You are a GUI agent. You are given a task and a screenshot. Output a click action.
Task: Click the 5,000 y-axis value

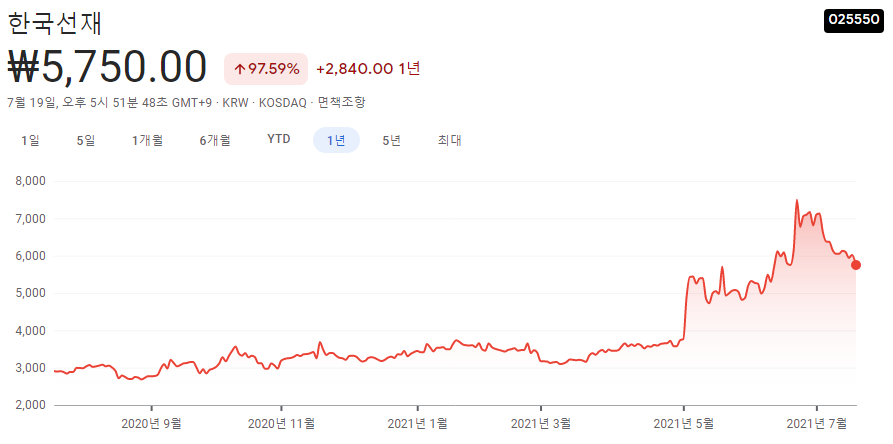click(x=32, y=293)
